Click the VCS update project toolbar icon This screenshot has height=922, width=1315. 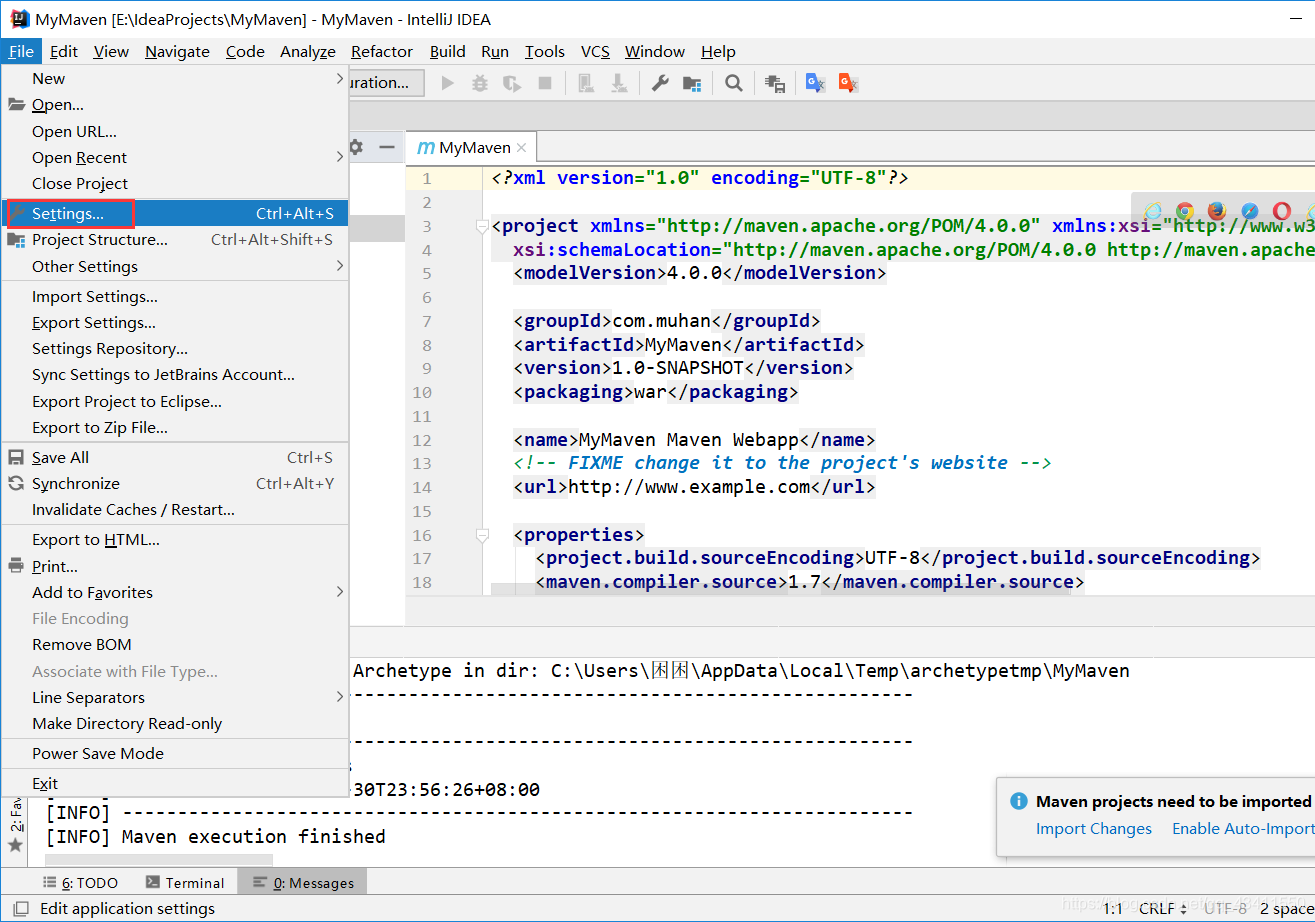click(587, 83)
